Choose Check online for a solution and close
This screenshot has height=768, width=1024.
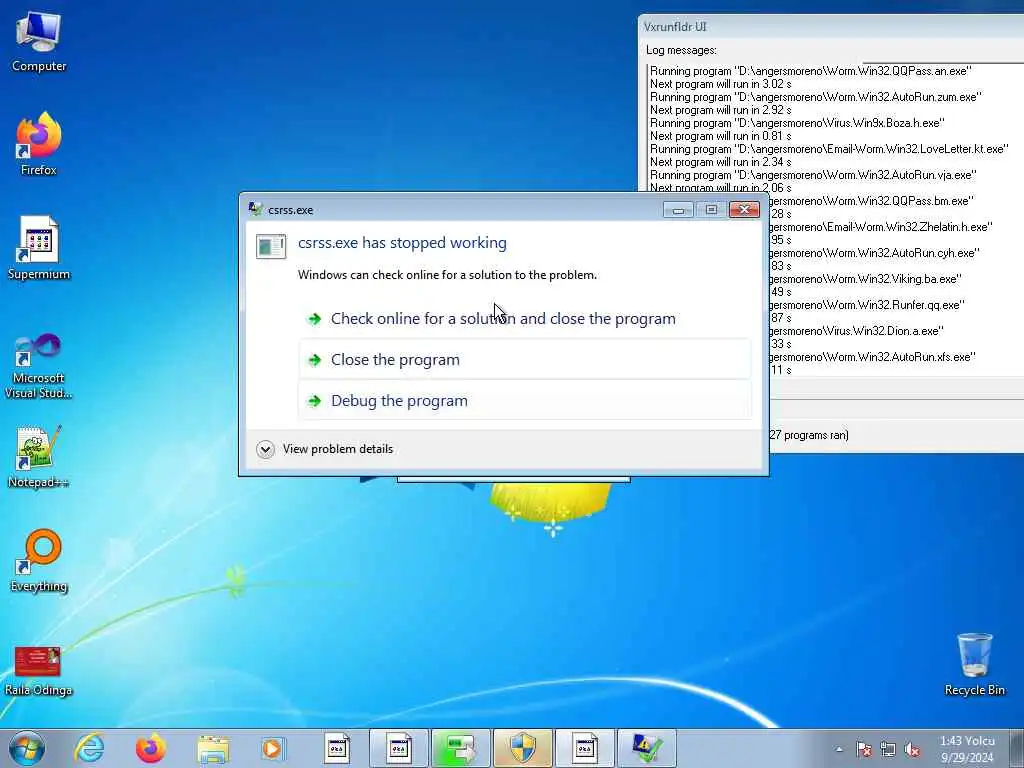pos(525,319)
